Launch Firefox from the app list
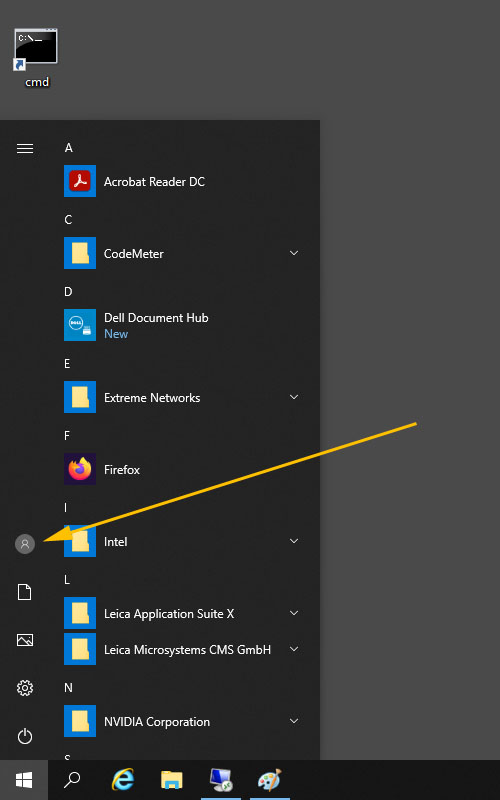 point(80,469)
